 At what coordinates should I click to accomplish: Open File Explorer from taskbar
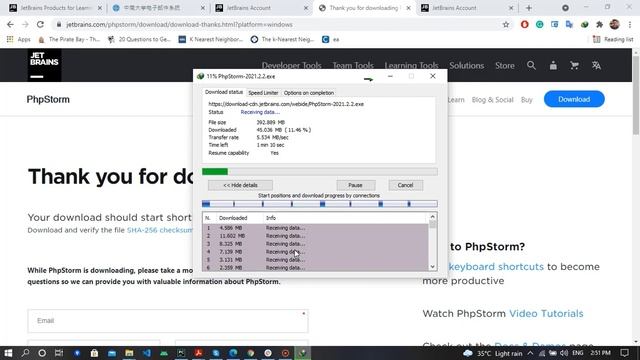click(129, 353)
